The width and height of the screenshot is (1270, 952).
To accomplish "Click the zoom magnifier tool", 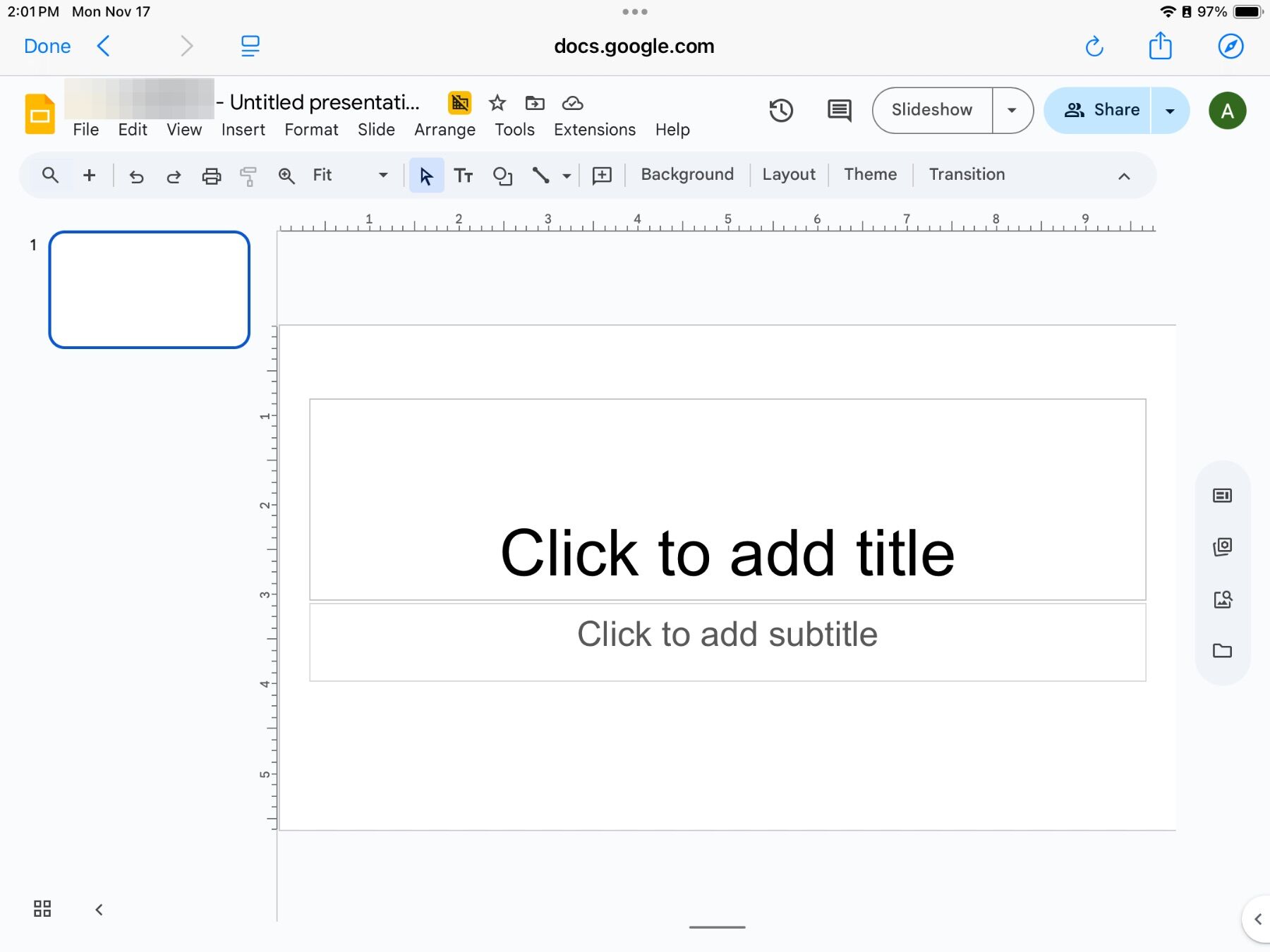I will coord(286,176).
